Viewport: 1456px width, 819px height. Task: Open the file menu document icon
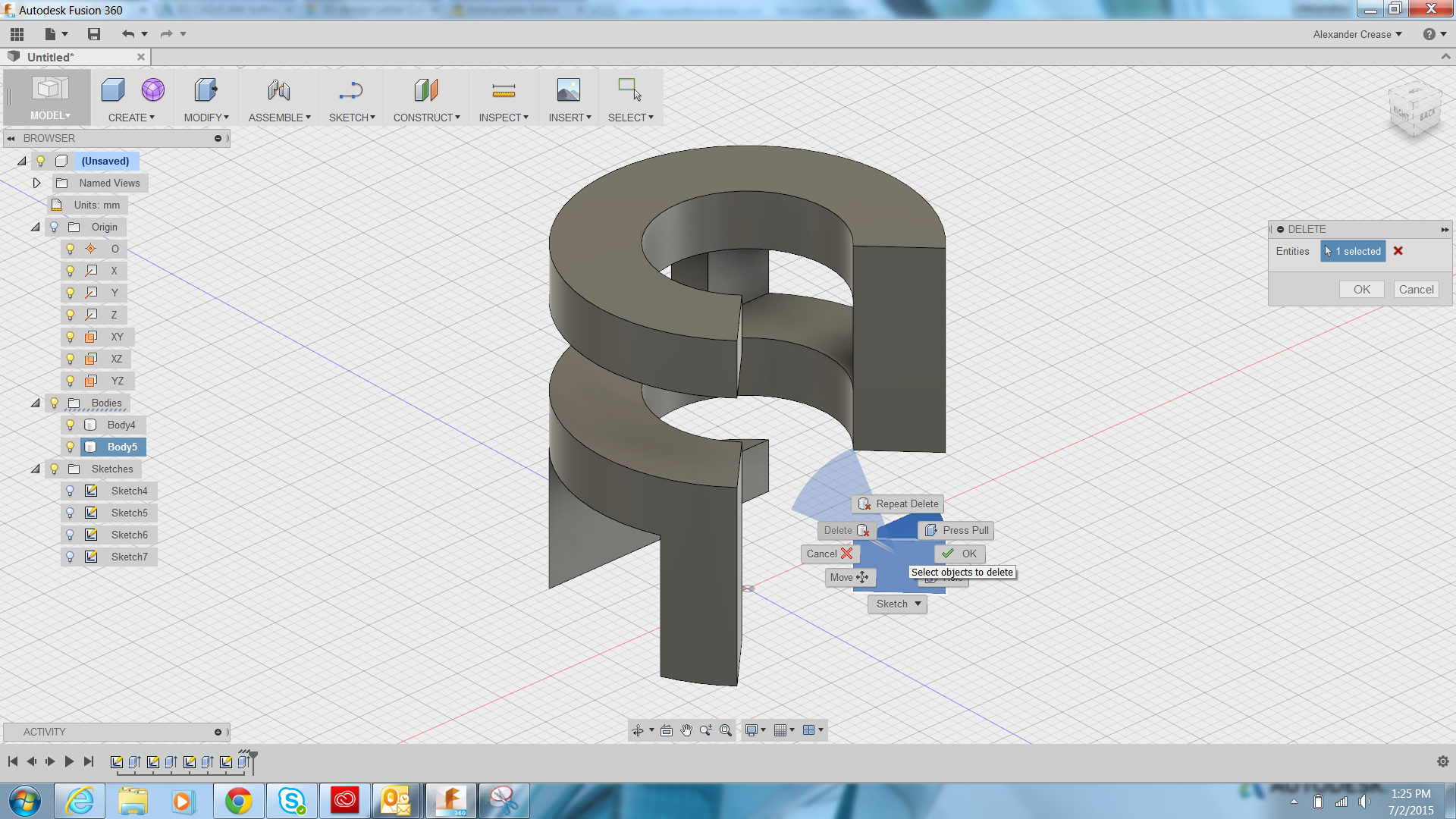(x=51, y=34)
